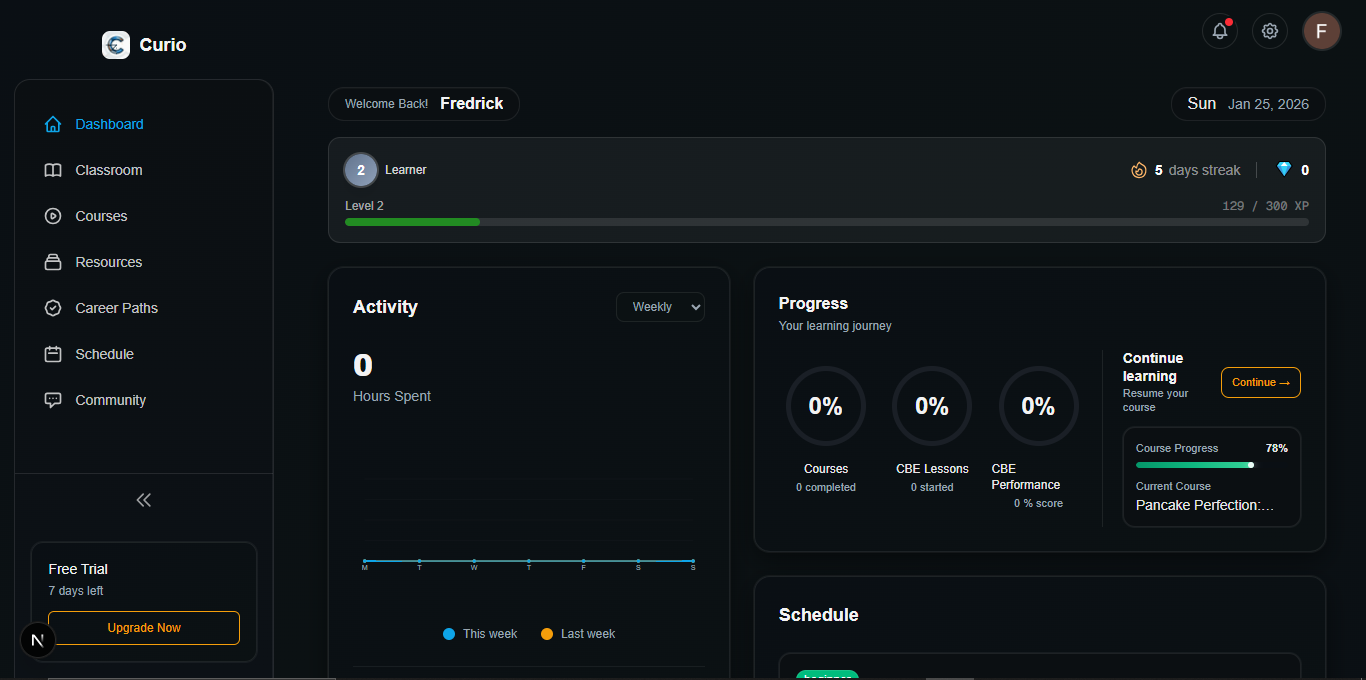Screen dimensions: 1366x680
Task: Navigate to Courses in the sidebar
Action: click(101, 216)
